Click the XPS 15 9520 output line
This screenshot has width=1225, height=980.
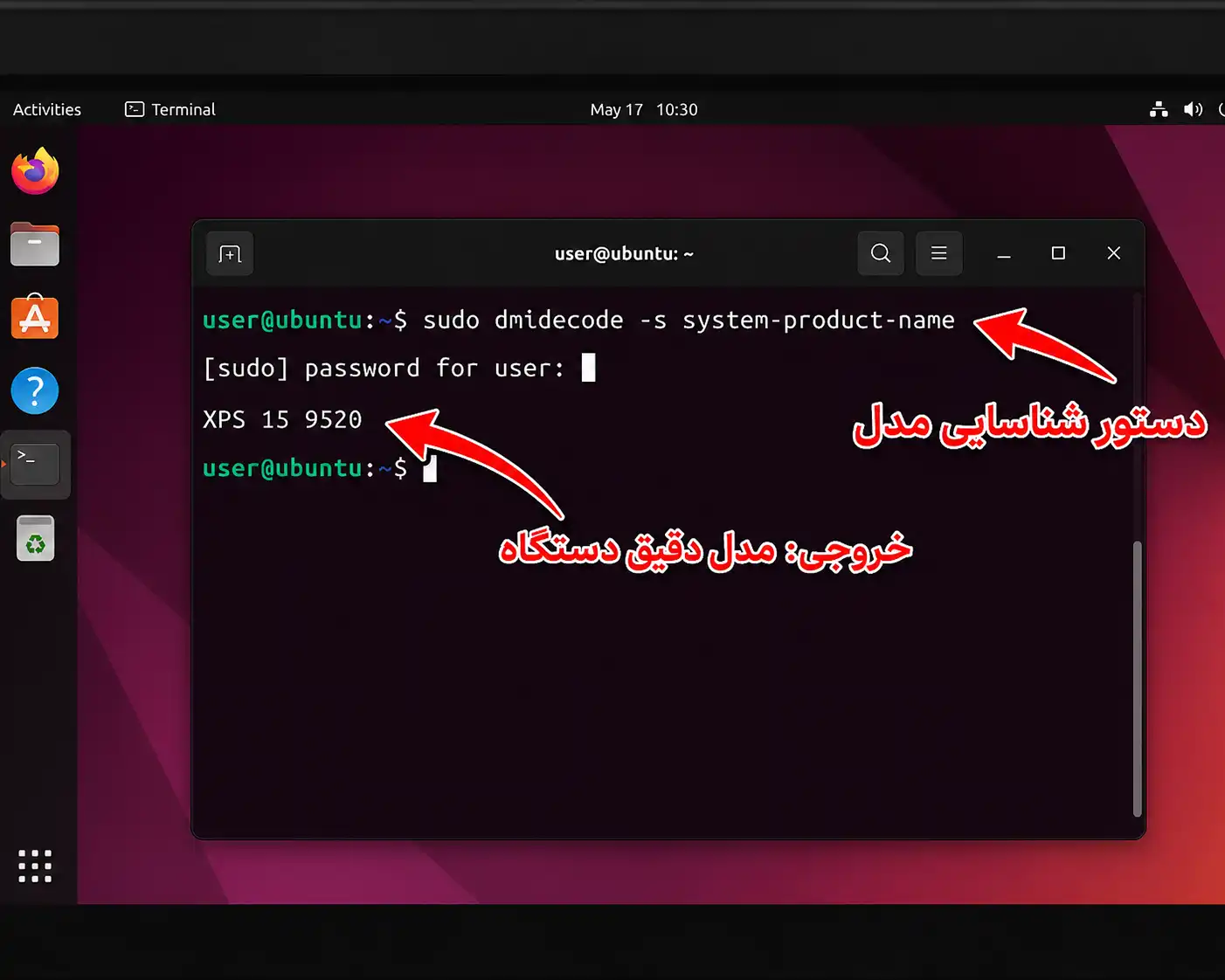click(x=282, y=419)
